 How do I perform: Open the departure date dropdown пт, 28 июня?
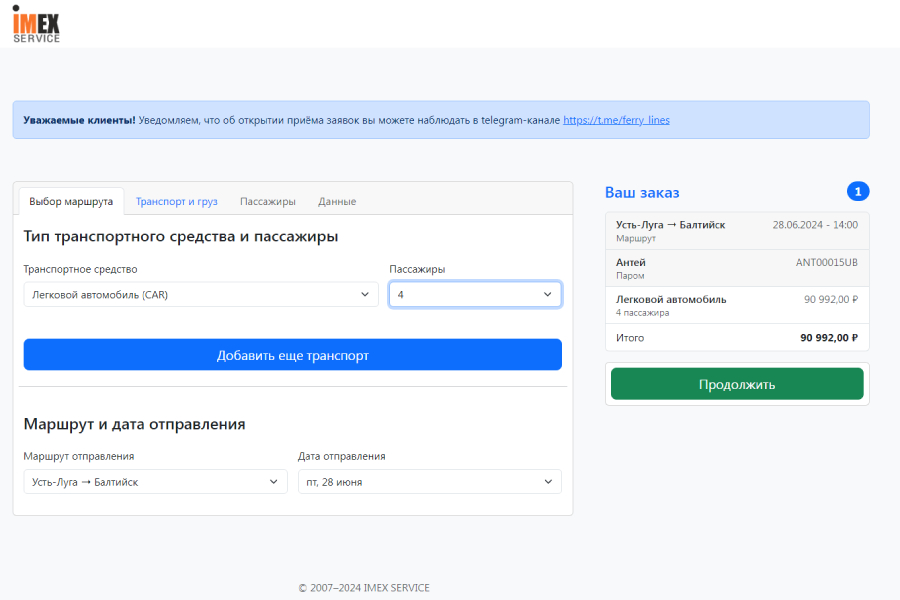pos(429,482)
